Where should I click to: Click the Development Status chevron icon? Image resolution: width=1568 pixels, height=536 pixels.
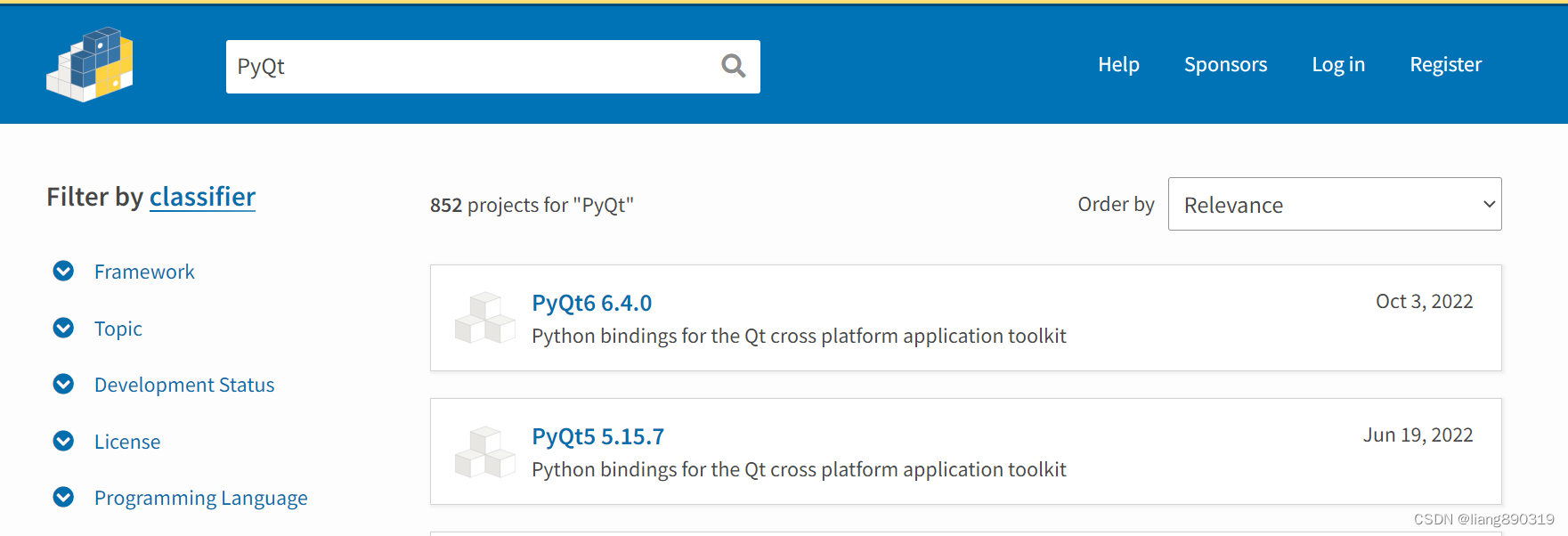pos(63,384)
